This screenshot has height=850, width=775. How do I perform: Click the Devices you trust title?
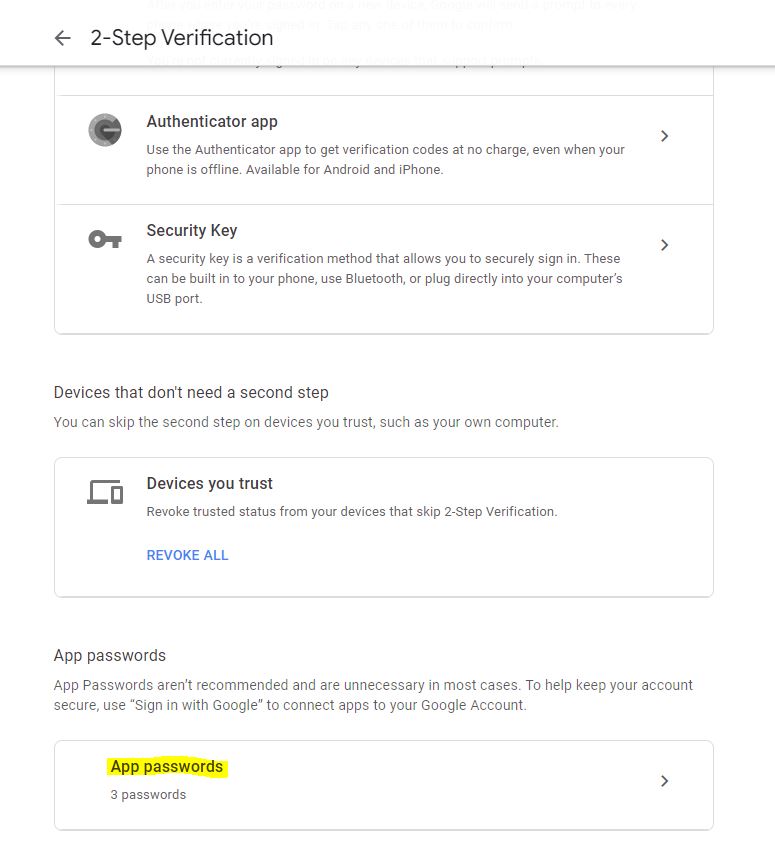click(x=210, y=483)
